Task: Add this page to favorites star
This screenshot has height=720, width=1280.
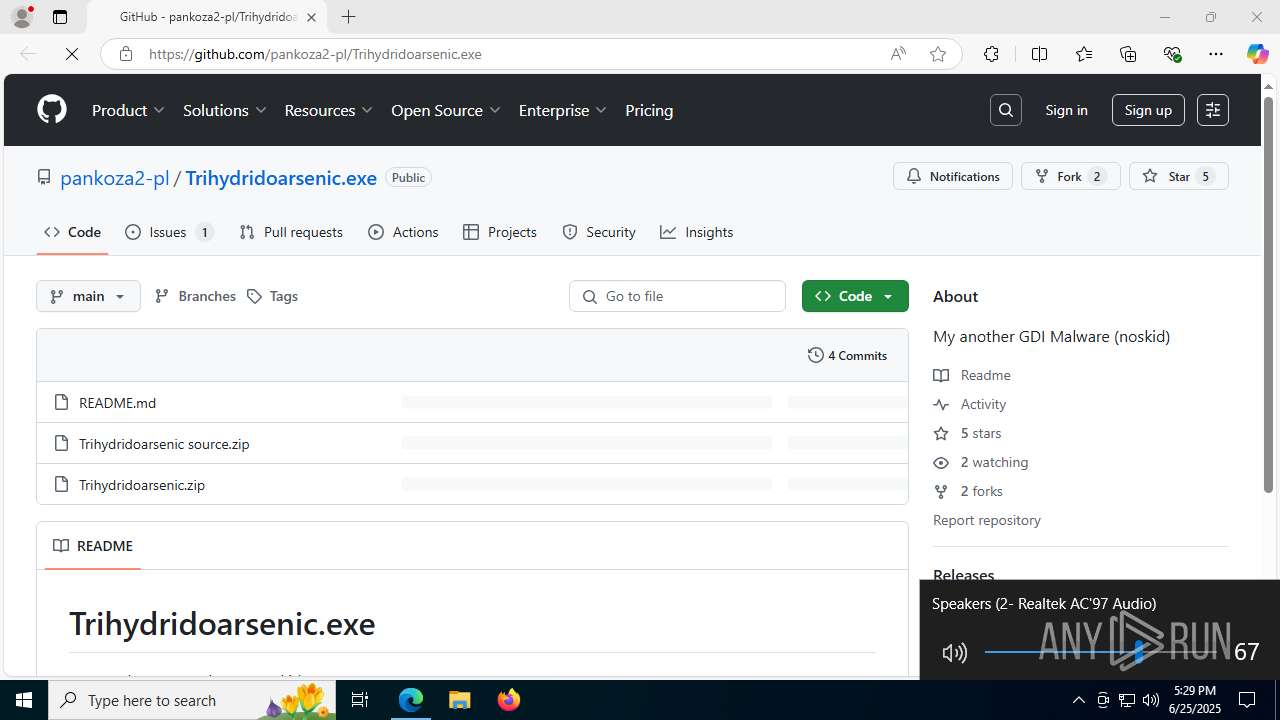Action: point(938,54)
